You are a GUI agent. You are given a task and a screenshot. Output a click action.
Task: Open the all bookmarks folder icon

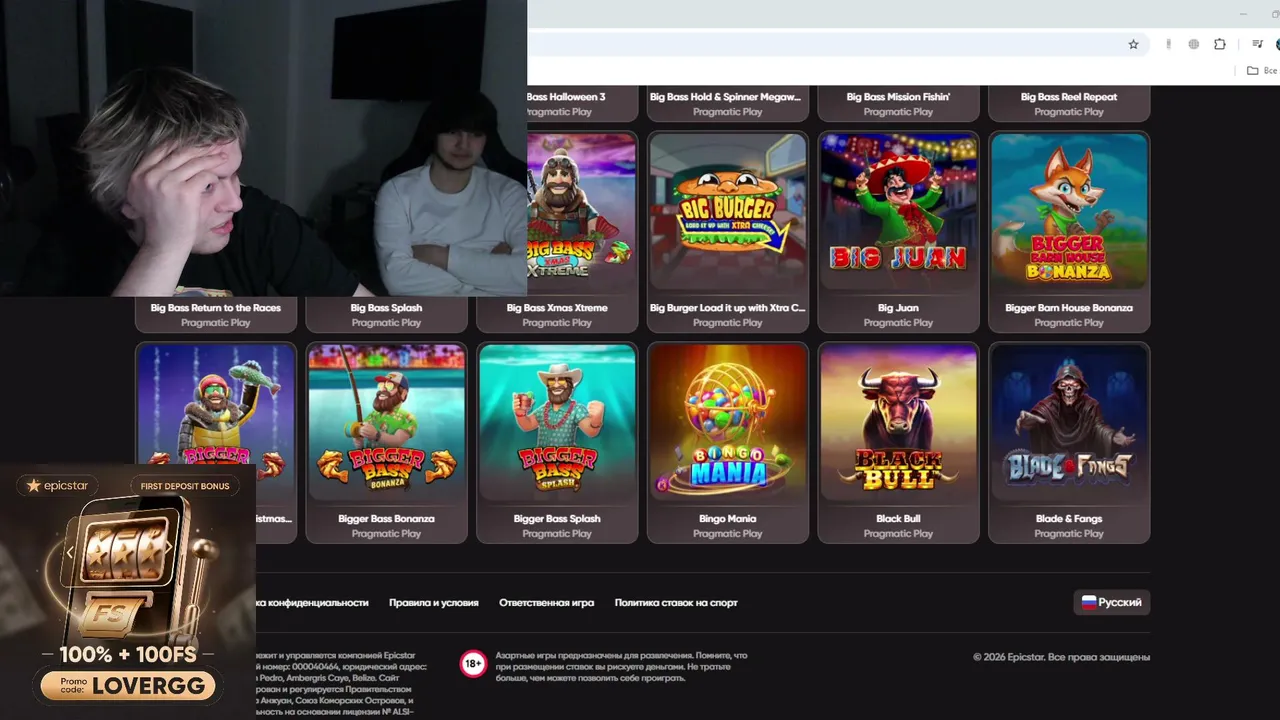tap(1252, 71)
